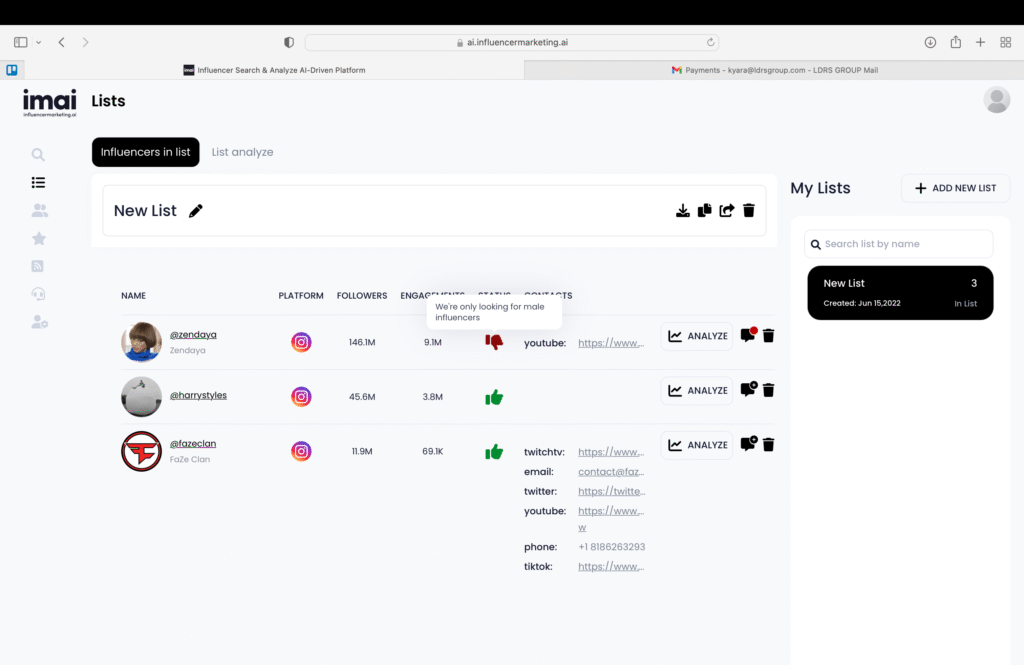Open @zendaya profile link
Screen dimensions: 1024x665
tap(193, 334)
